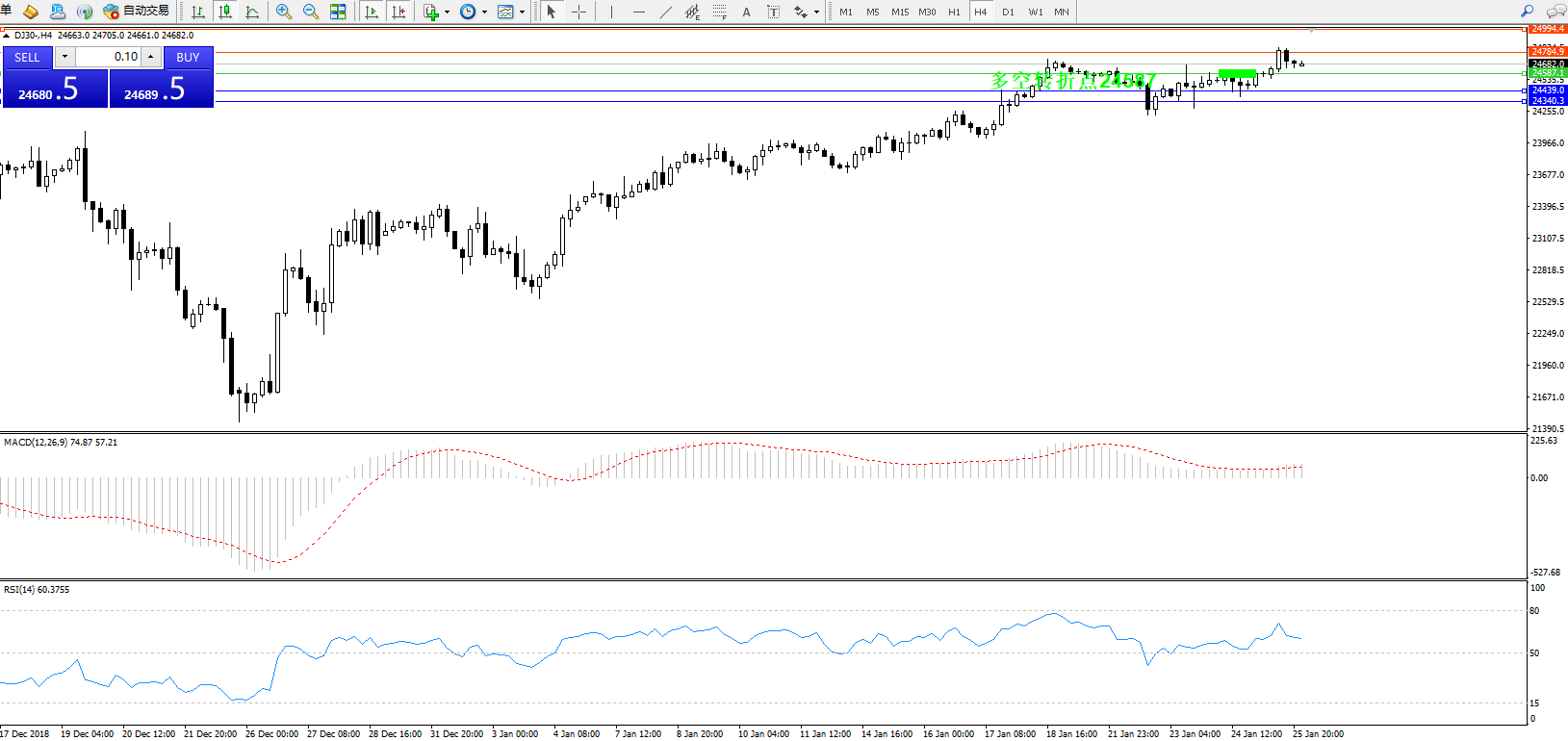Viewport: 1568px width, 741px height.
Task: Click the green rectangle marker on the chart
Action: (x=1237, y=73)
